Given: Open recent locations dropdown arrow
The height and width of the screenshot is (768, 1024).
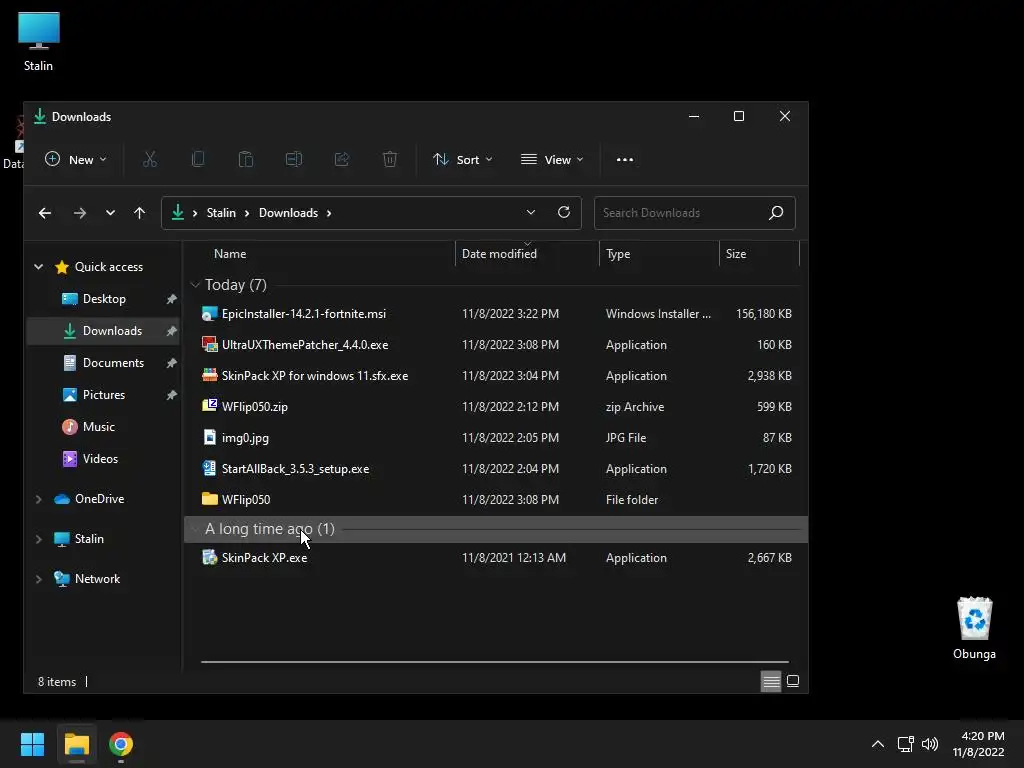Looking at the screenshot, I should (x=110, y=213).
